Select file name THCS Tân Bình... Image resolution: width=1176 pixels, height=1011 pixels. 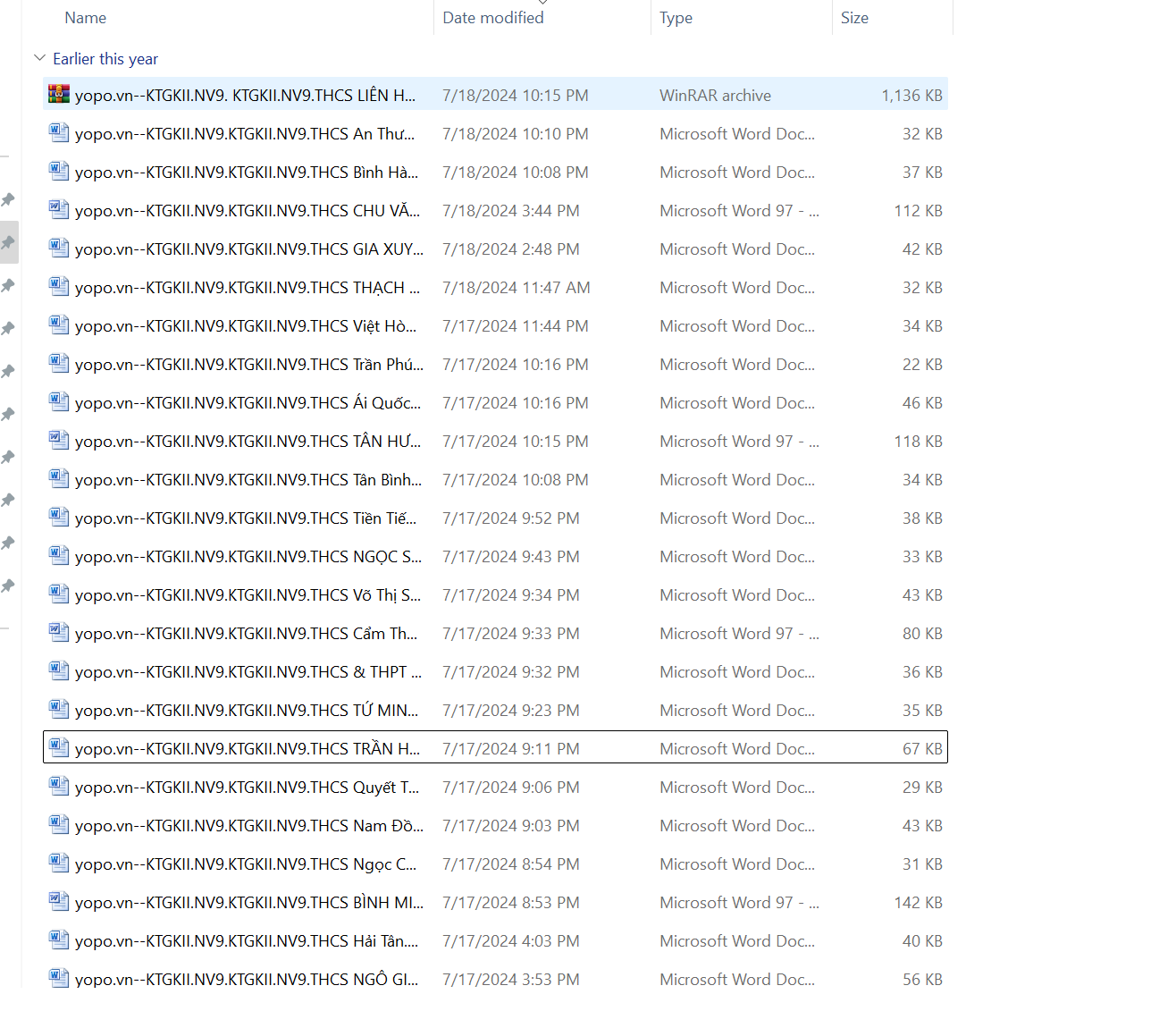pos(248,480)
